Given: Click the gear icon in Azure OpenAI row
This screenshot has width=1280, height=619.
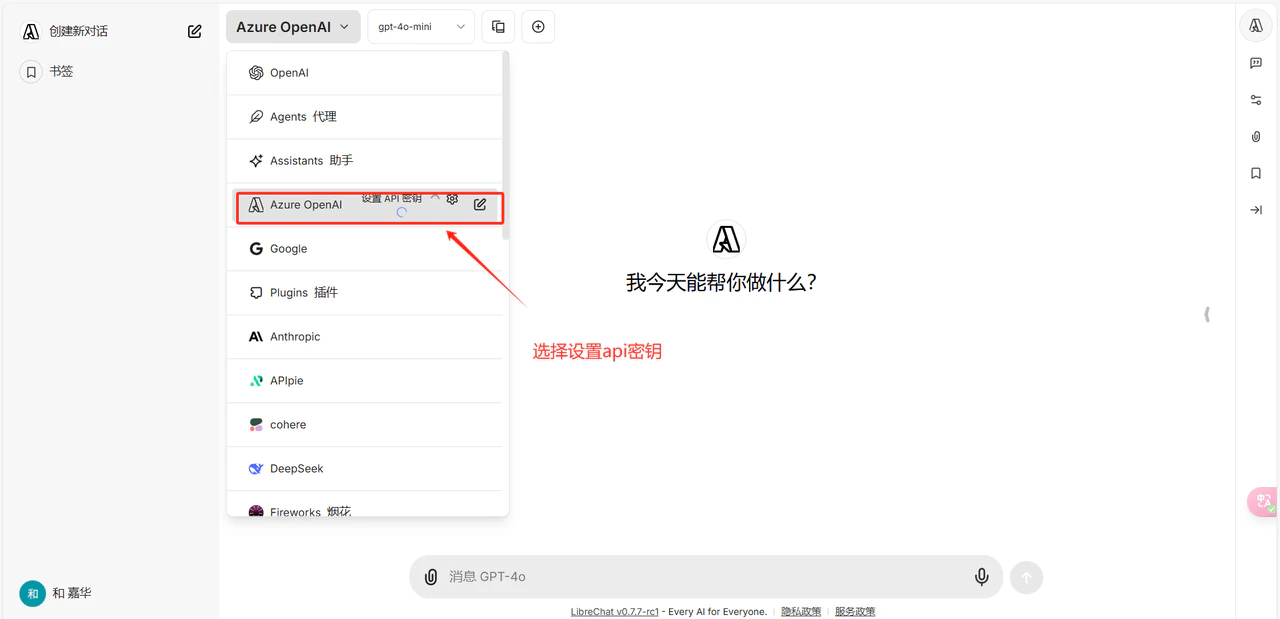Looking at the screenshot, I should click(452, 199).
